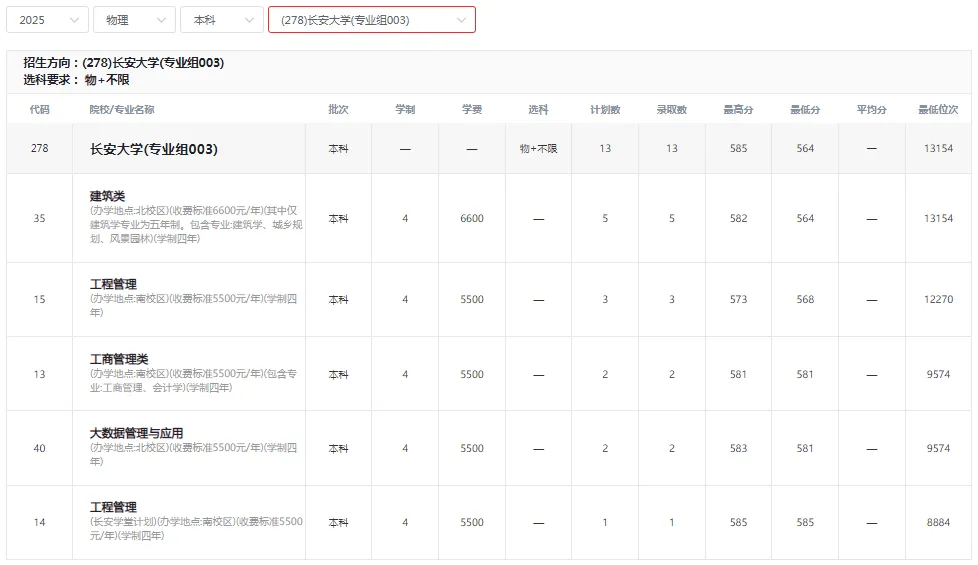Click rank 12270 in code 15 row
This screenshot has height=565, width=978.
938,299
